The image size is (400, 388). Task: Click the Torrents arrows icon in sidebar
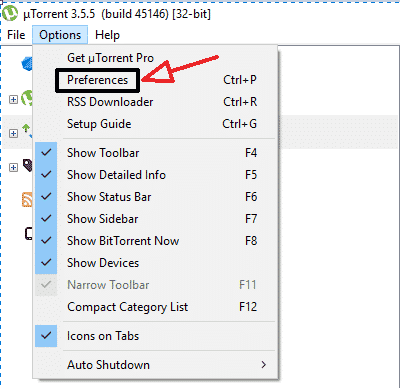coord(27,131)
